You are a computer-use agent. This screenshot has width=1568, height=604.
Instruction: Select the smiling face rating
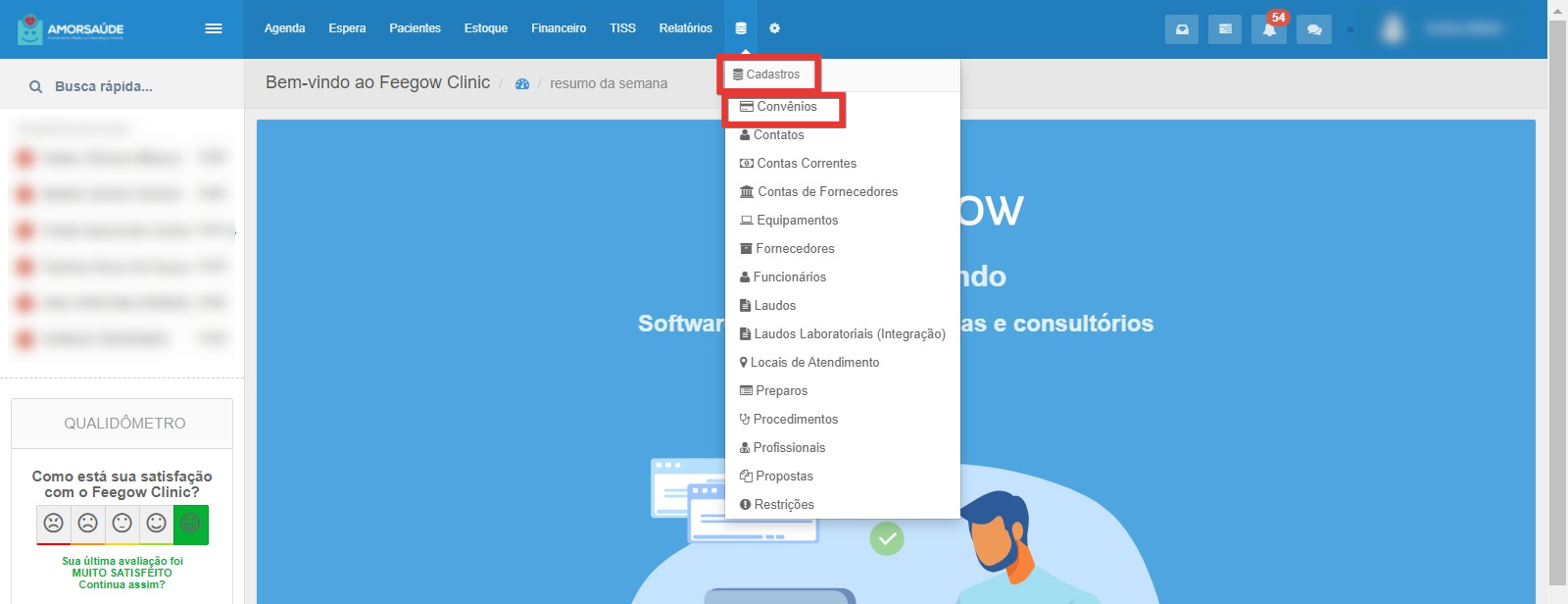coord(157,524)
